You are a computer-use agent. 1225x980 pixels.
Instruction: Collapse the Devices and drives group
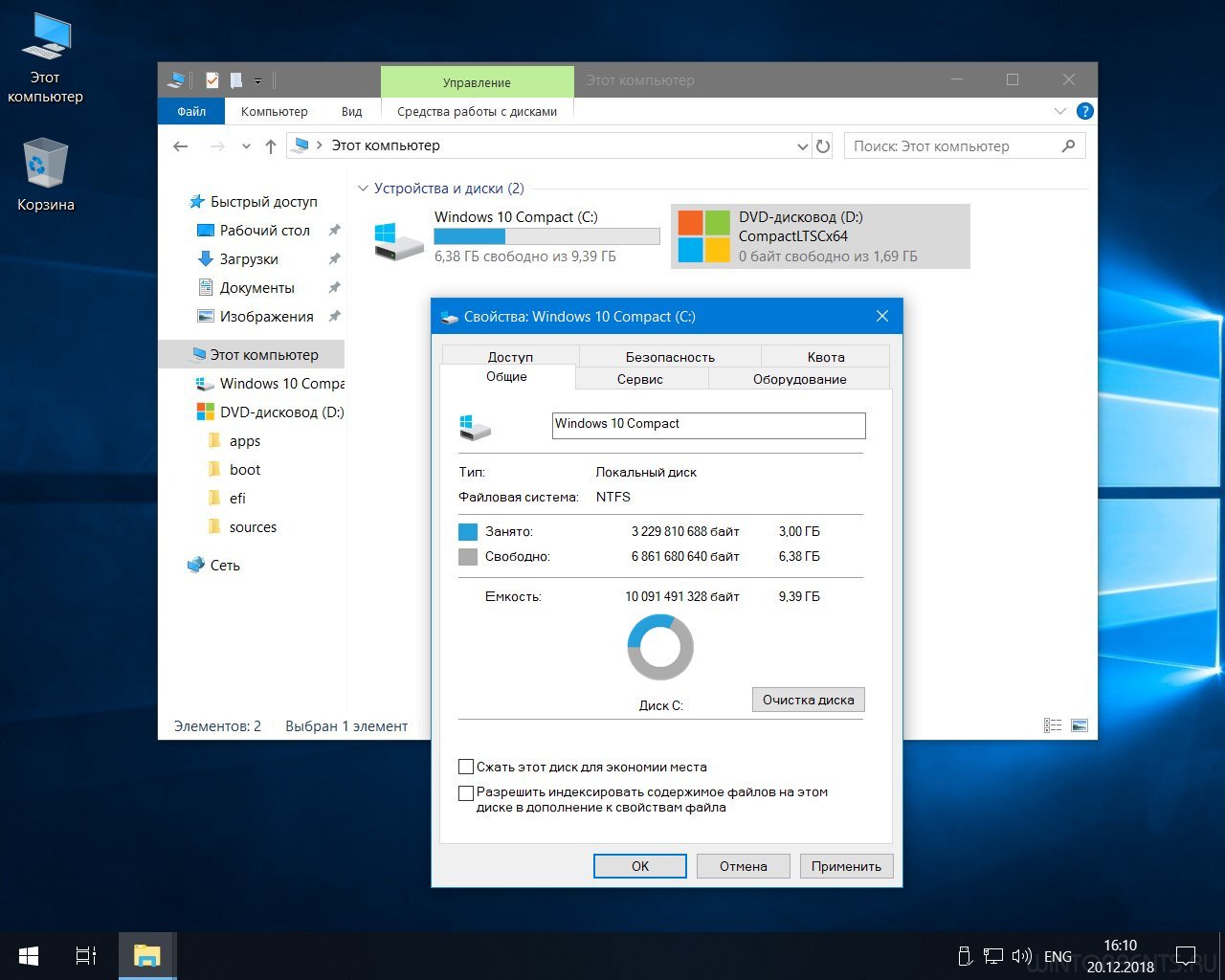point(363,189)
